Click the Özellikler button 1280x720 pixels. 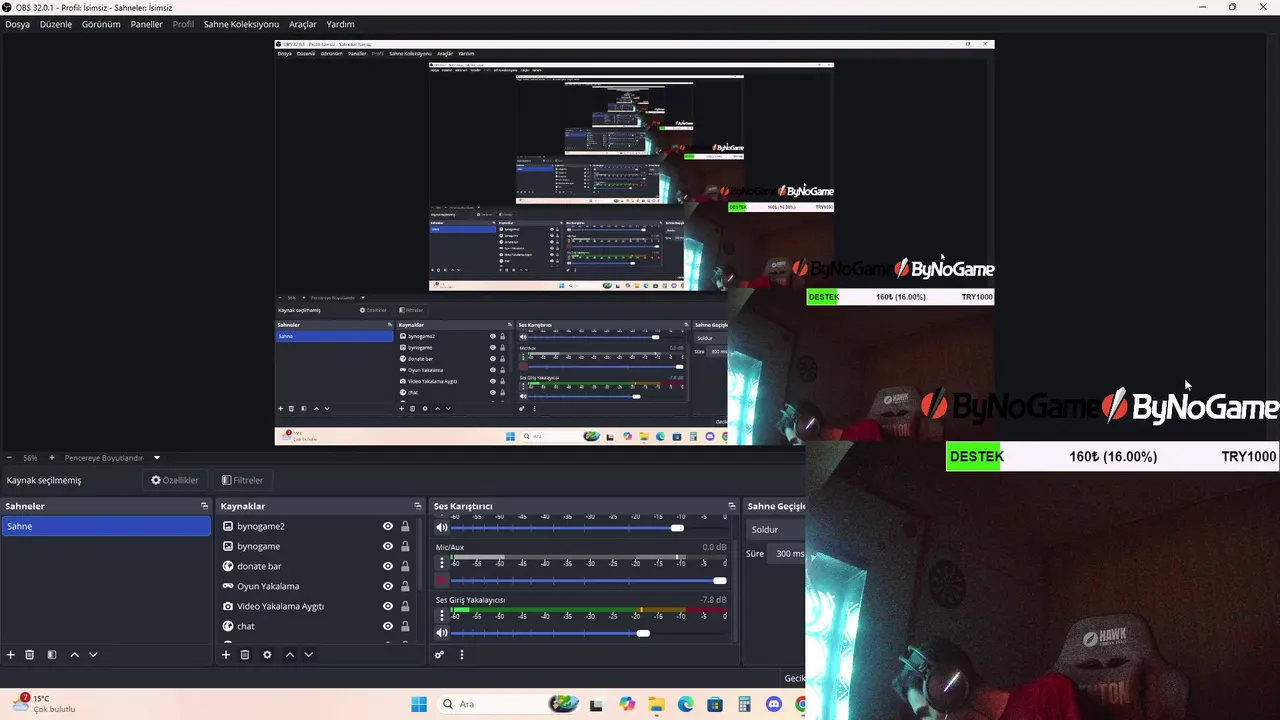tap(175, 480)
